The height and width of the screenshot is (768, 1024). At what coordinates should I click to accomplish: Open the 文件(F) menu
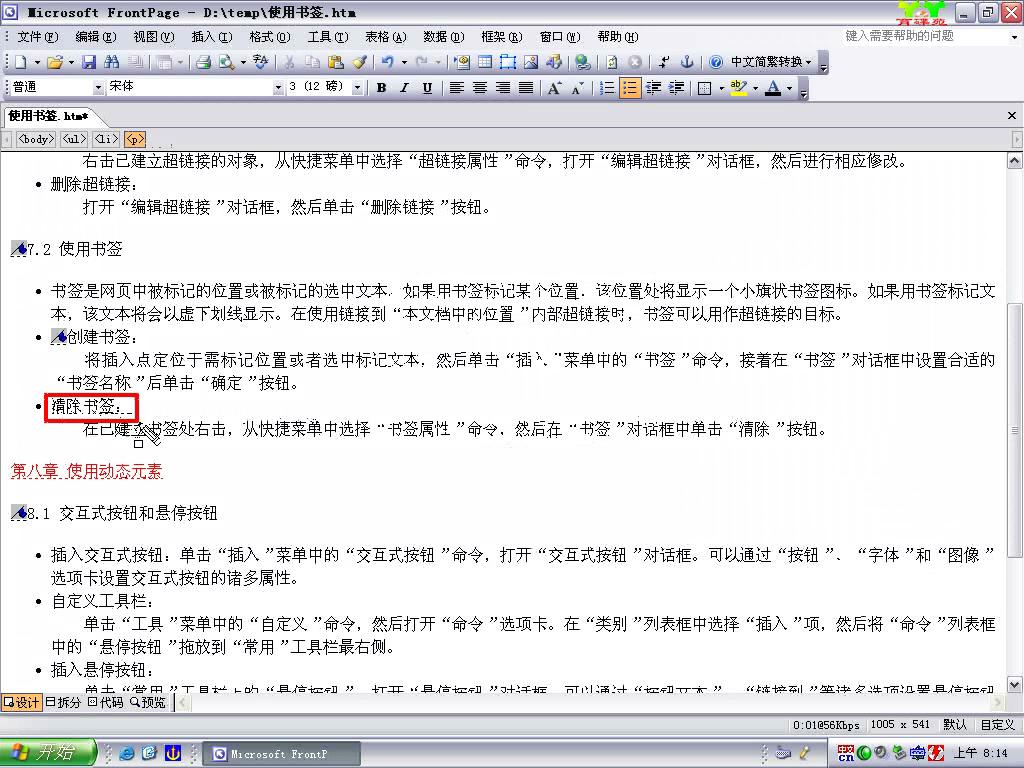(37, 37)
